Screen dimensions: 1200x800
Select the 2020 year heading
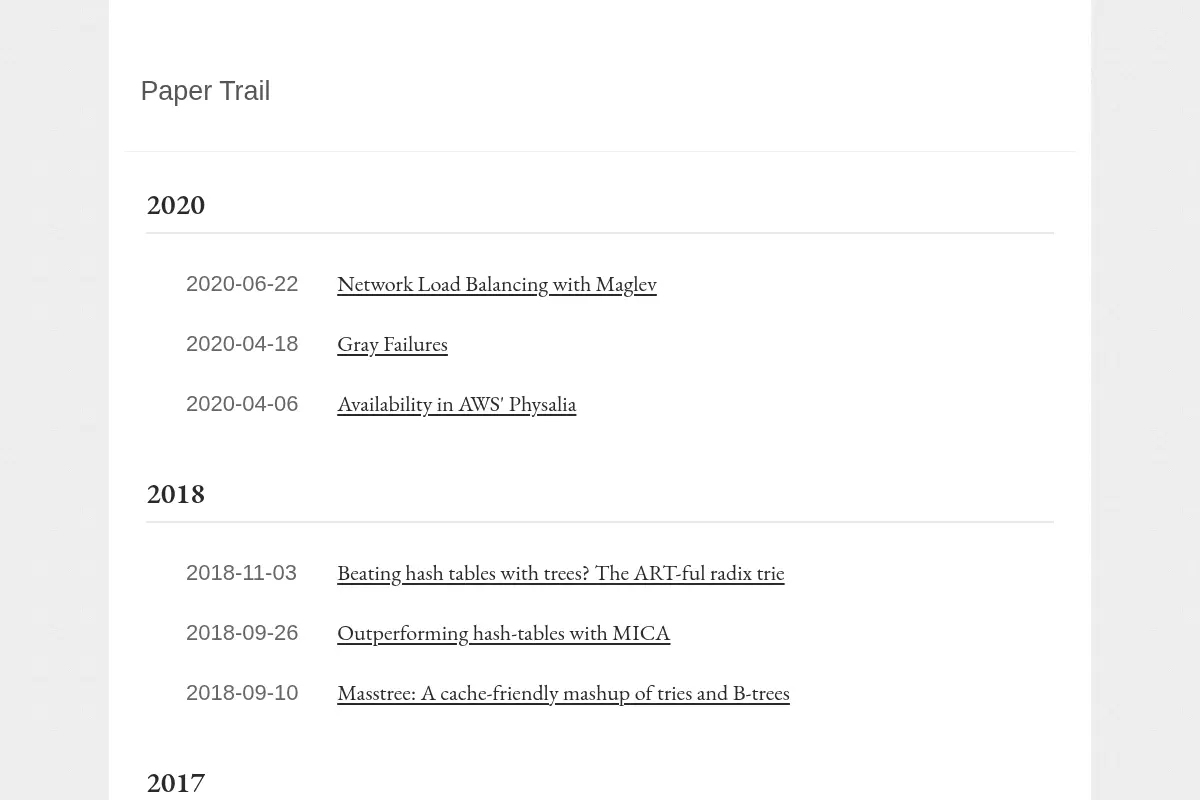click(176, 205)
